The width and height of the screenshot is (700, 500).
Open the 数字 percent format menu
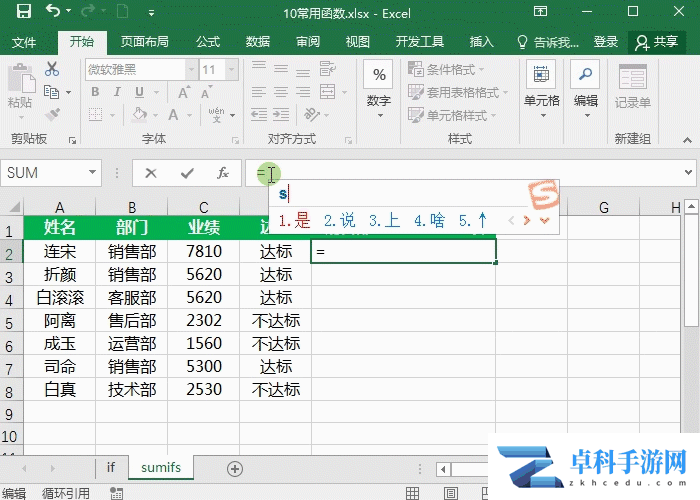[379, 89]
